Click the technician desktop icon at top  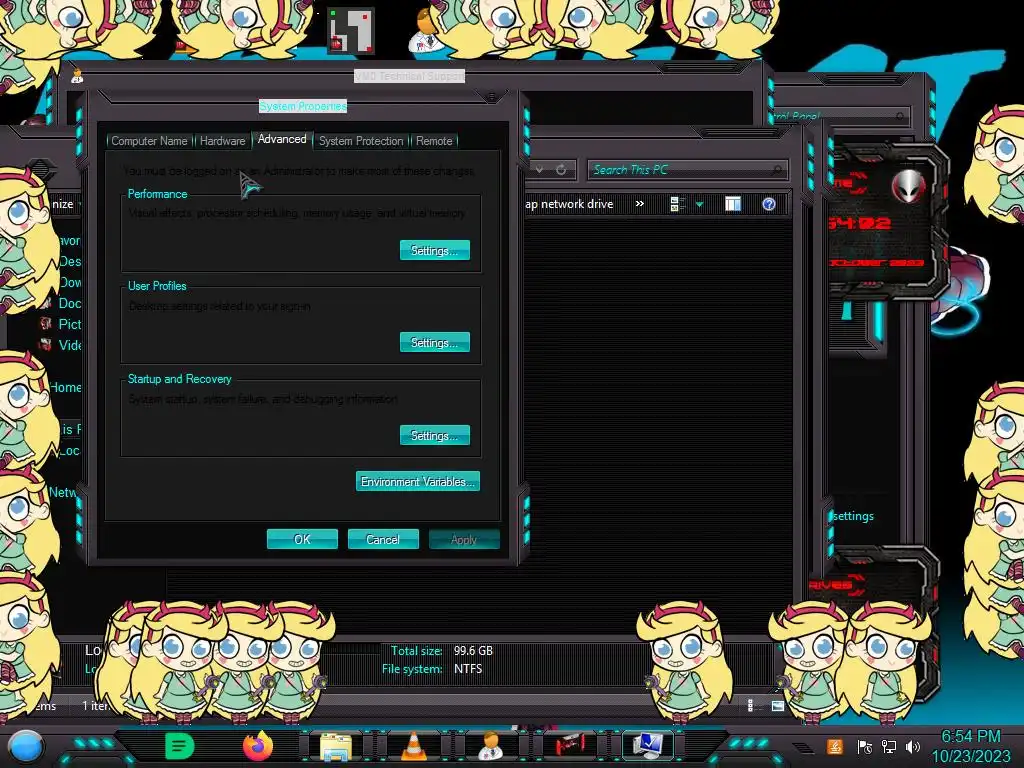tap(423, 33)
